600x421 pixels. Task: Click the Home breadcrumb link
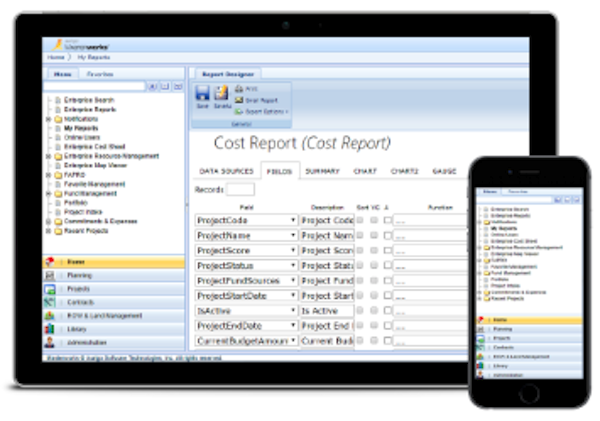56,57
